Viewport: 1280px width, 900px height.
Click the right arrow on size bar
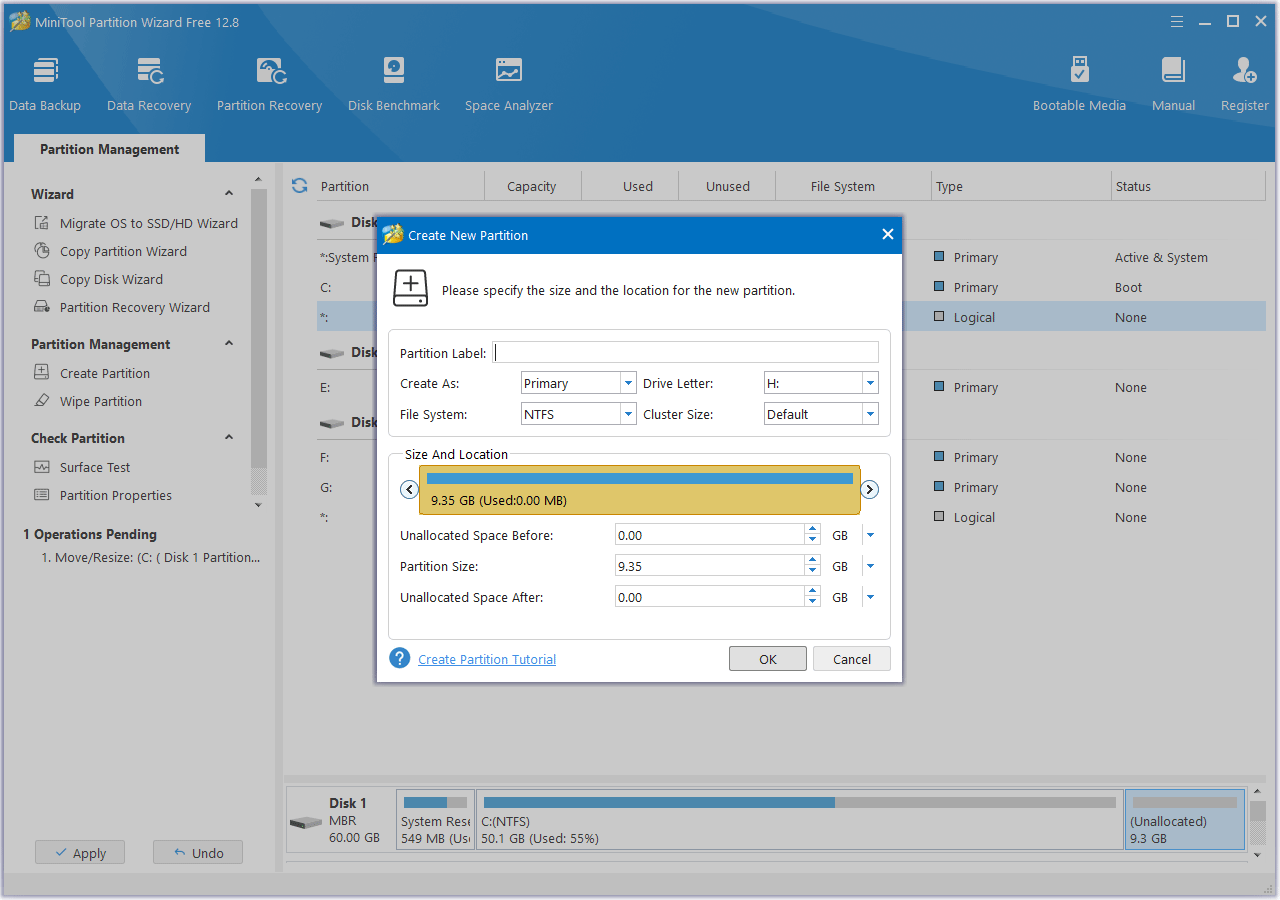[x=870, y=489]
